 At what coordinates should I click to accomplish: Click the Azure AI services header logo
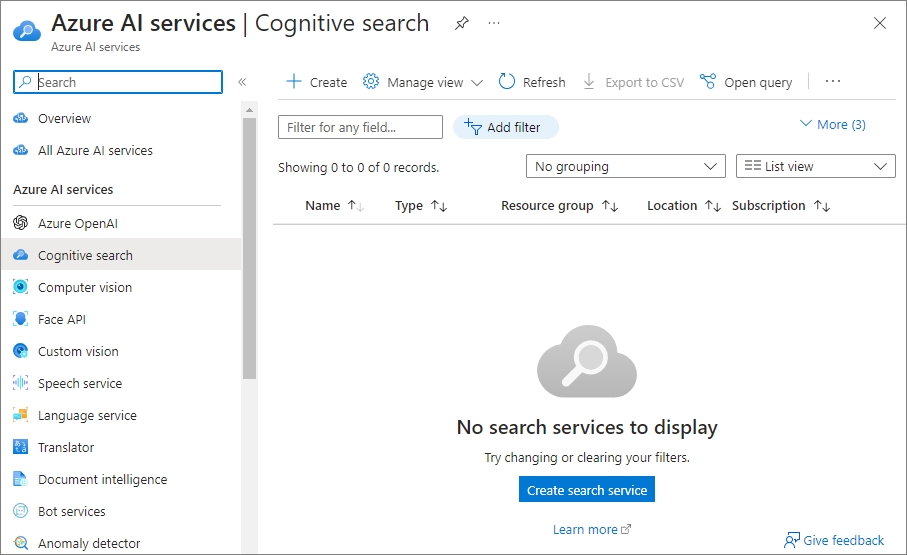27,31
